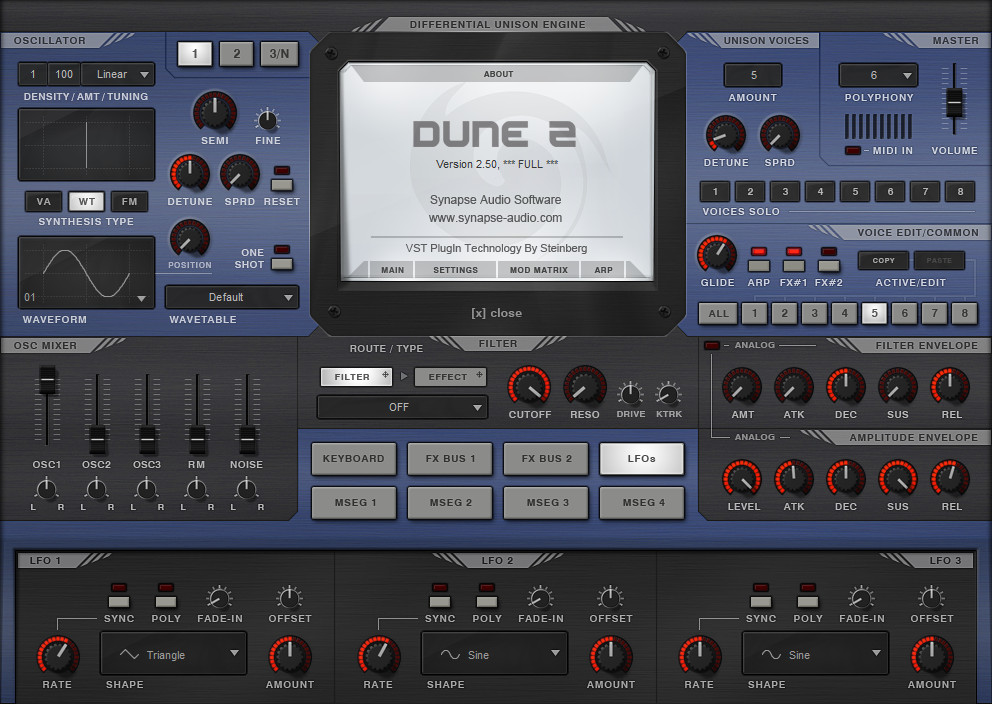Image resolution: width=992 pixels, height=704 pixels.
Task: Click the filter KTRK knob
Action: tap(668, 394)
